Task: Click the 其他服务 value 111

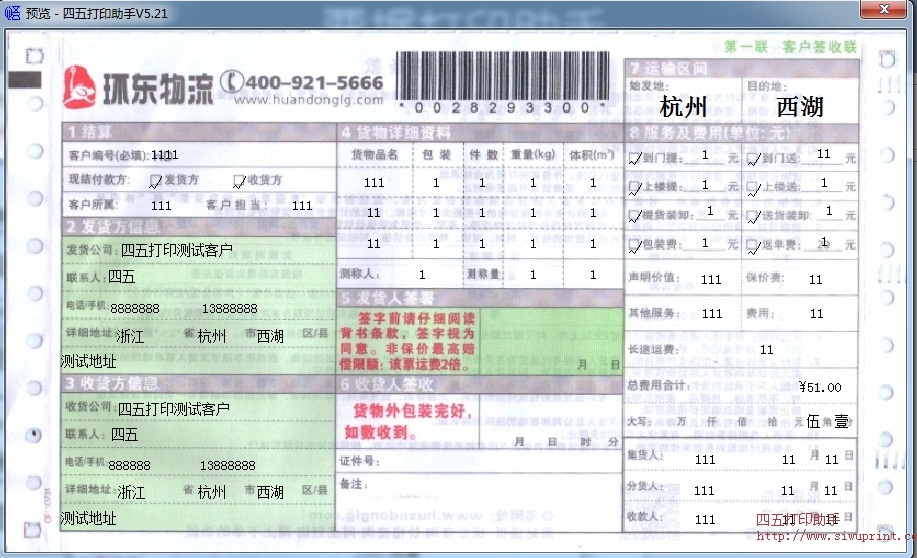Action: 712,314
